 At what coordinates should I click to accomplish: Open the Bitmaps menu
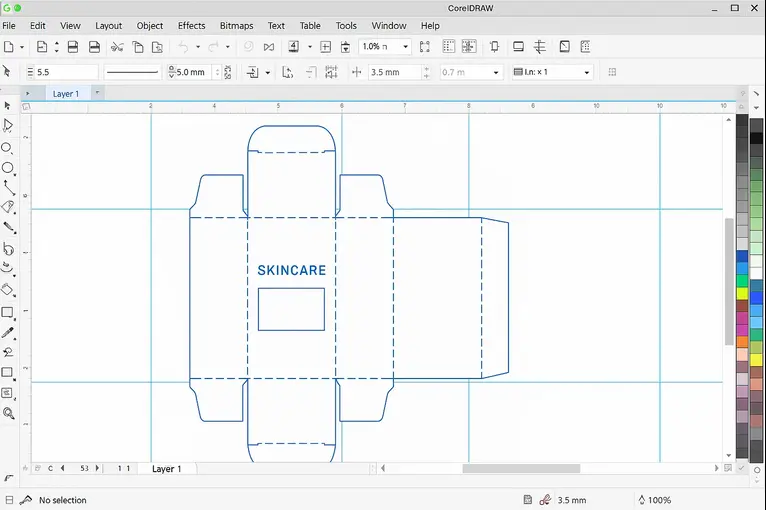(x=236, y=25)
